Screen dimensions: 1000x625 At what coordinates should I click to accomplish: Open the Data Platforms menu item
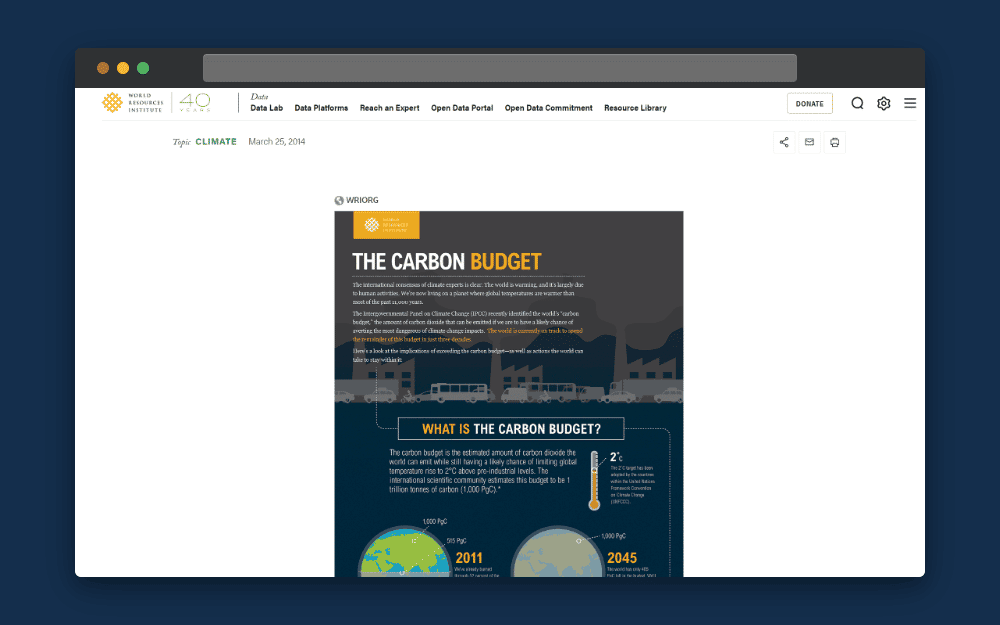tap(321, 108)
